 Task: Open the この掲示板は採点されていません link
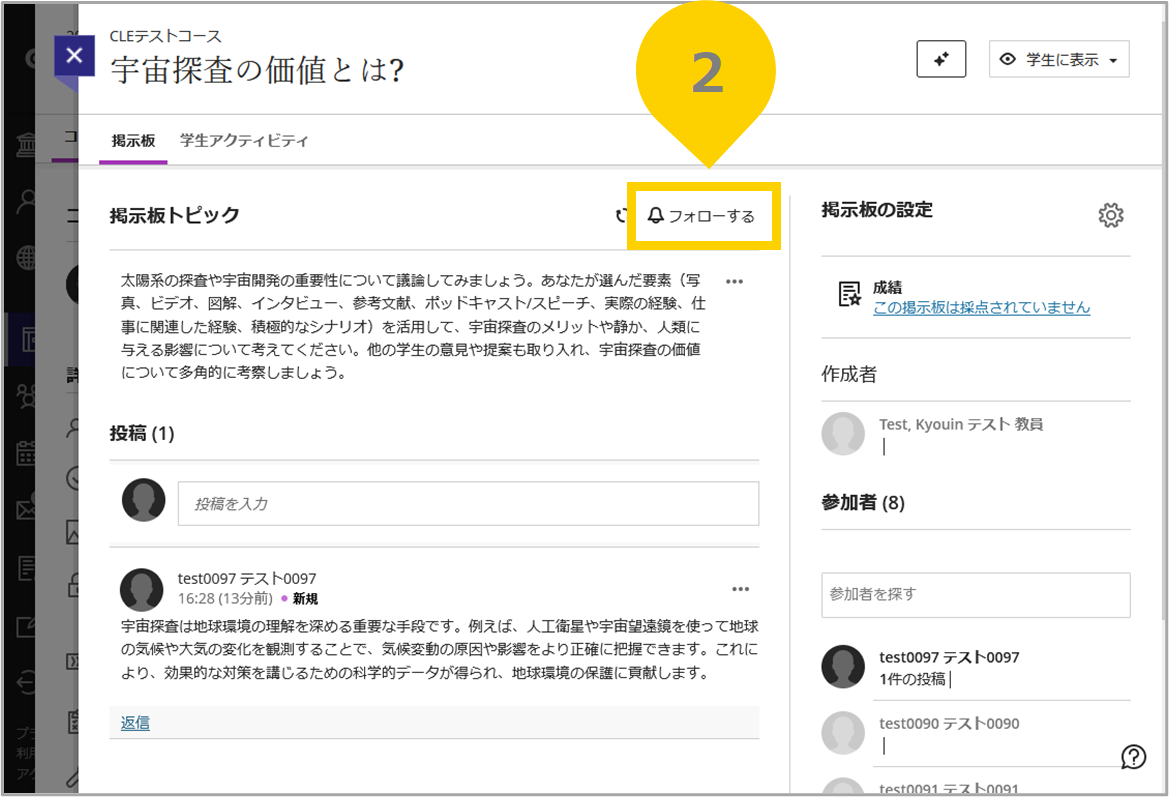click(981, 307)
